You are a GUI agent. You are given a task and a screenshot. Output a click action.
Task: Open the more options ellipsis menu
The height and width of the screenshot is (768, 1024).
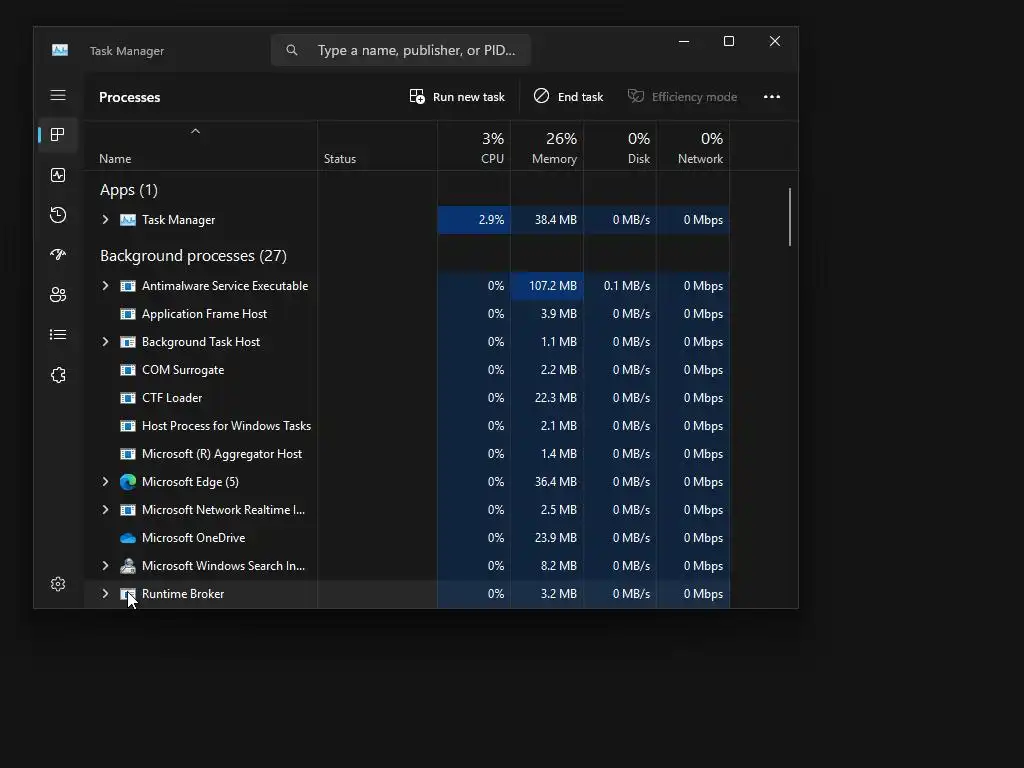[772, 97]
